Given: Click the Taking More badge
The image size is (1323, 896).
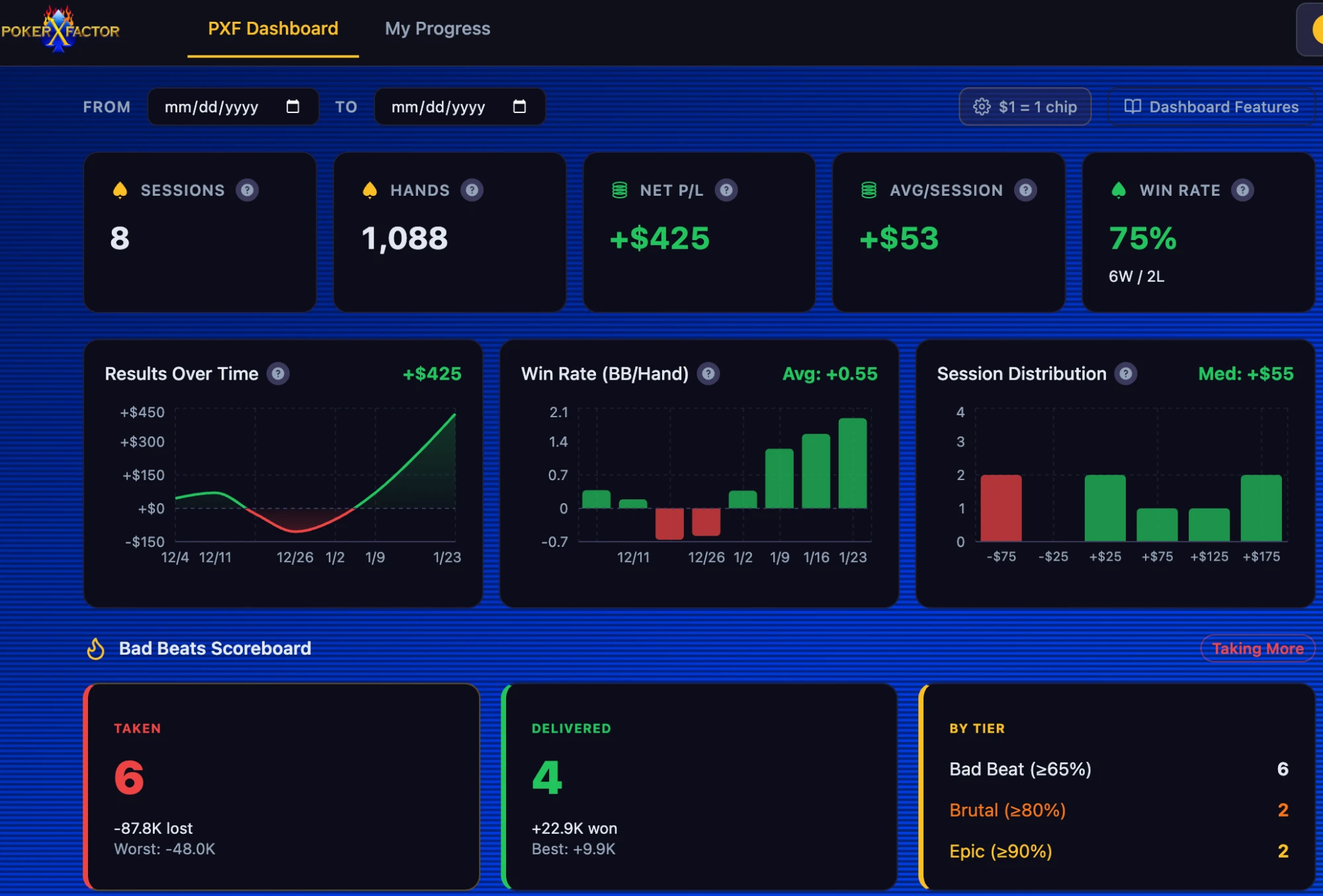Looking at the screenshot, I should pos(1258,649).
